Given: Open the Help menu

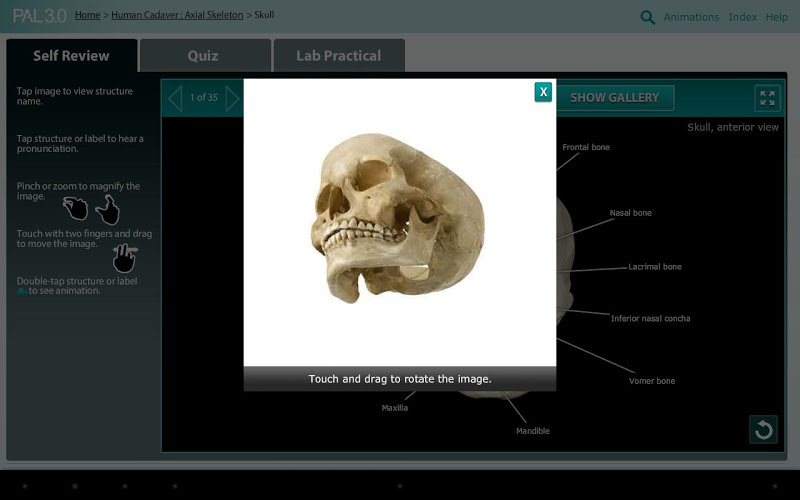Looking at the screenshot, I should pyautogui.click(x=777, y=17).
